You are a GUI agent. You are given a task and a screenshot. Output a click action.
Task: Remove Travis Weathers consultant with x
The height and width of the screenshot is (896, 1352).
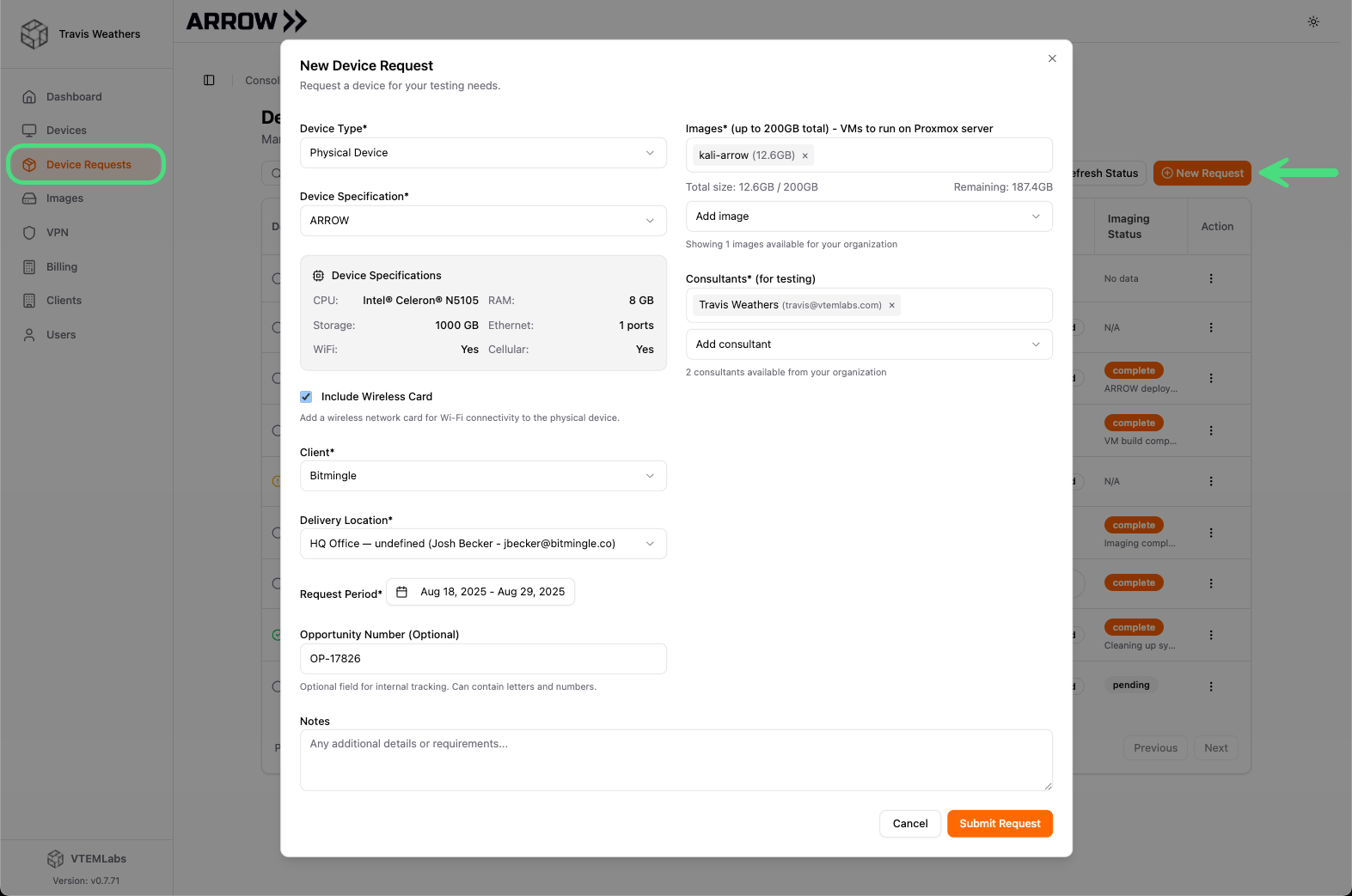[892, 305]
